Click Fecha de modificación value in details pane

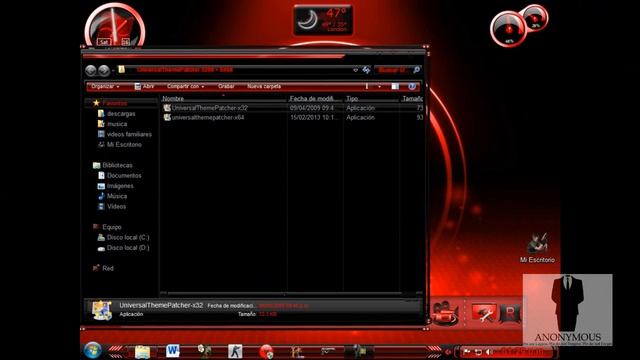click(x=284, y=306)
